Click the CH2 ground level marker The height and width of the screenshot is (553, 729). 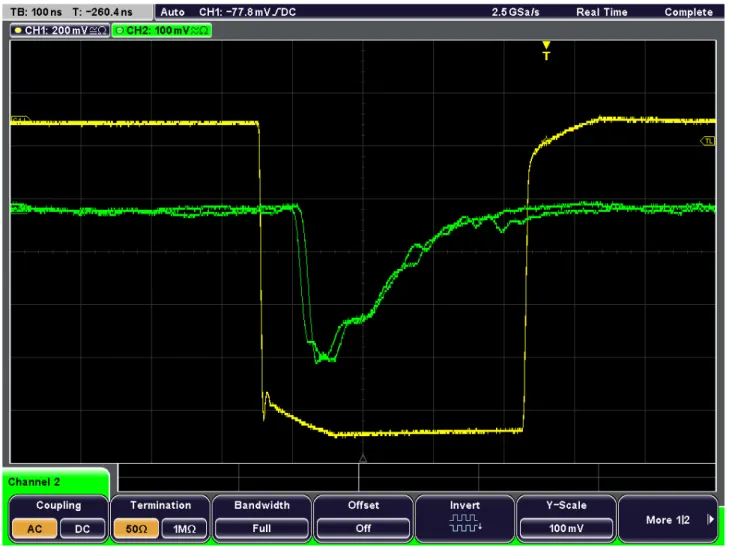pos(19,207)
